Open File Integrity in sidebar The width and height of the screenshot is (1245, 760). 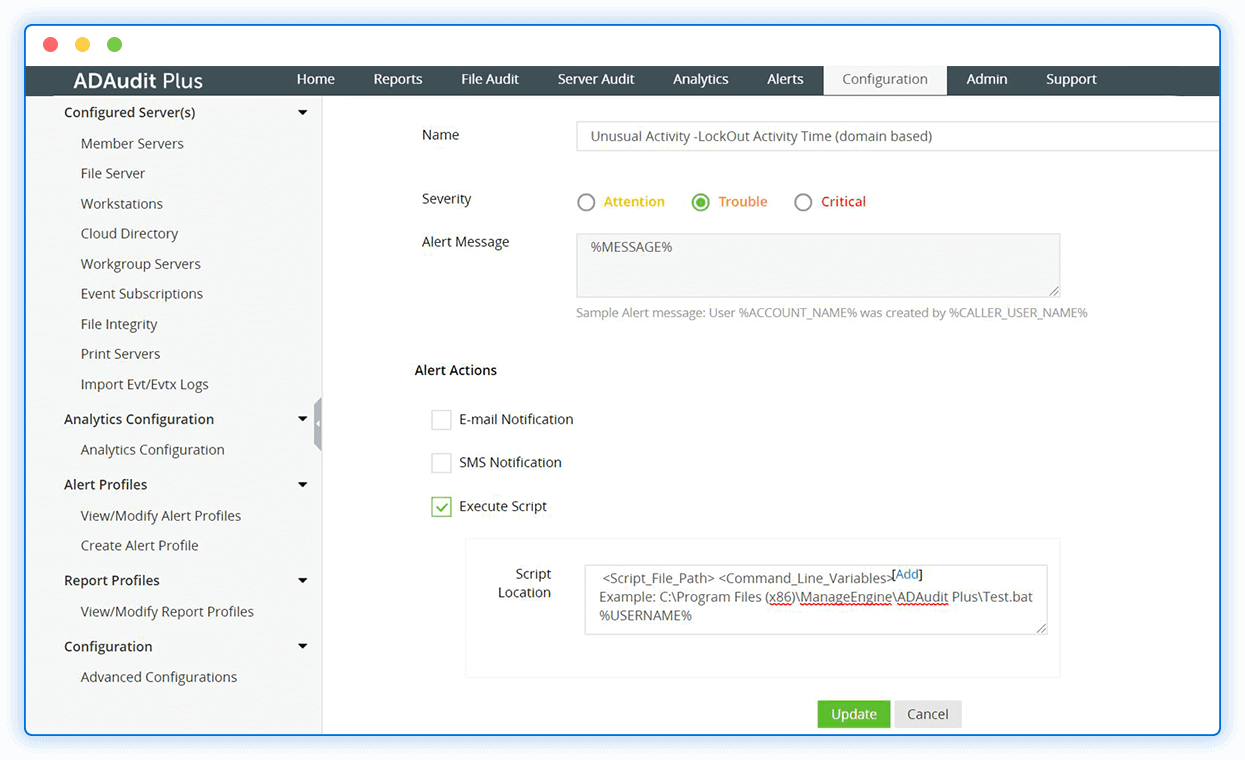tap(119, 324)
